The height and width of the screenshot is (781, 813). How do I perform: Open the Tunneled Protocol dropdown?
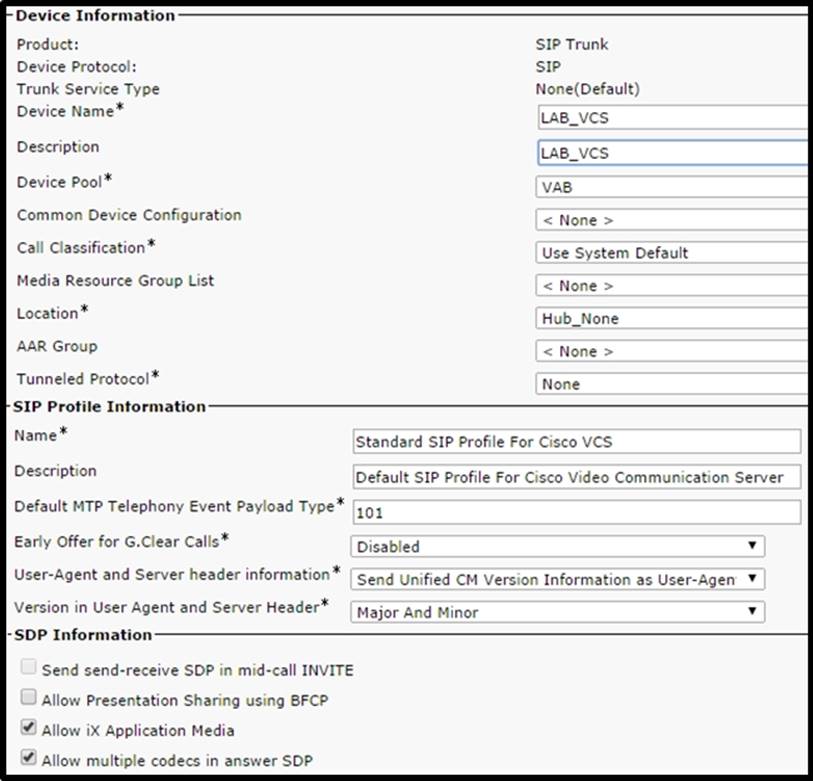tap(670, 384)
